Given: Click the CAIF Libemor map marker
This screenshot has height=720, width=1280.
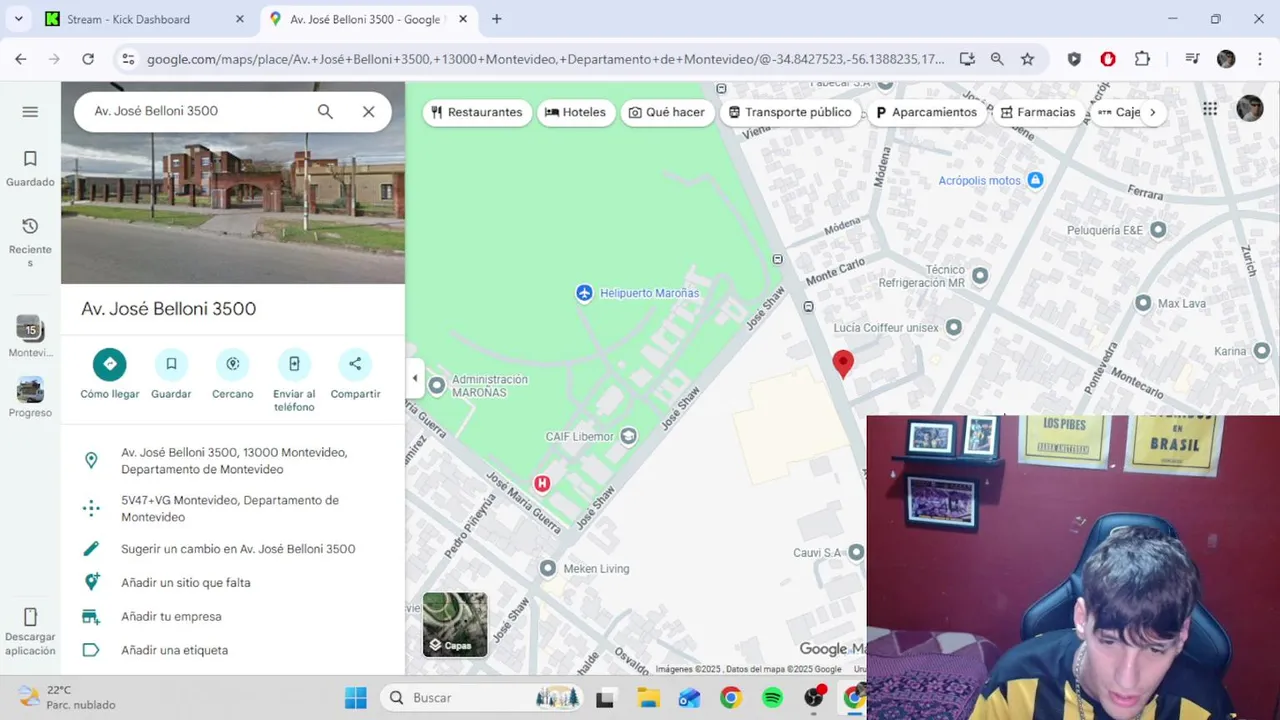Looking at the screenshot, I should [x=628, y=436].
